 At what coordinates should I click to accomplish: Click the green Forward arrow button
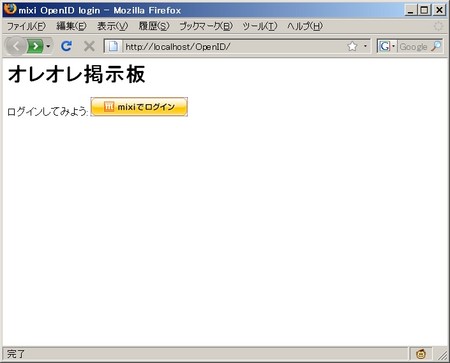(x=35, y=46)
